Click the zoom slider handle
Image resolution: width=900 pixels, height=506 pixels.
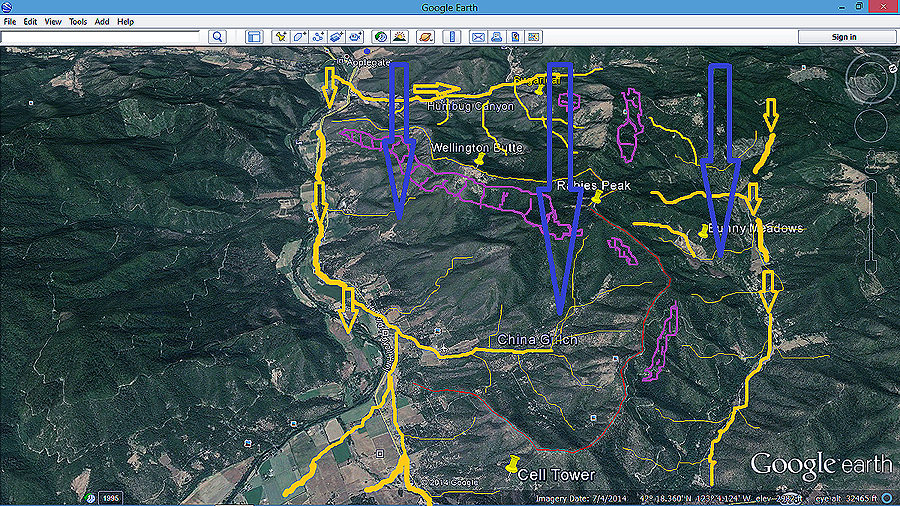point(871,228)
